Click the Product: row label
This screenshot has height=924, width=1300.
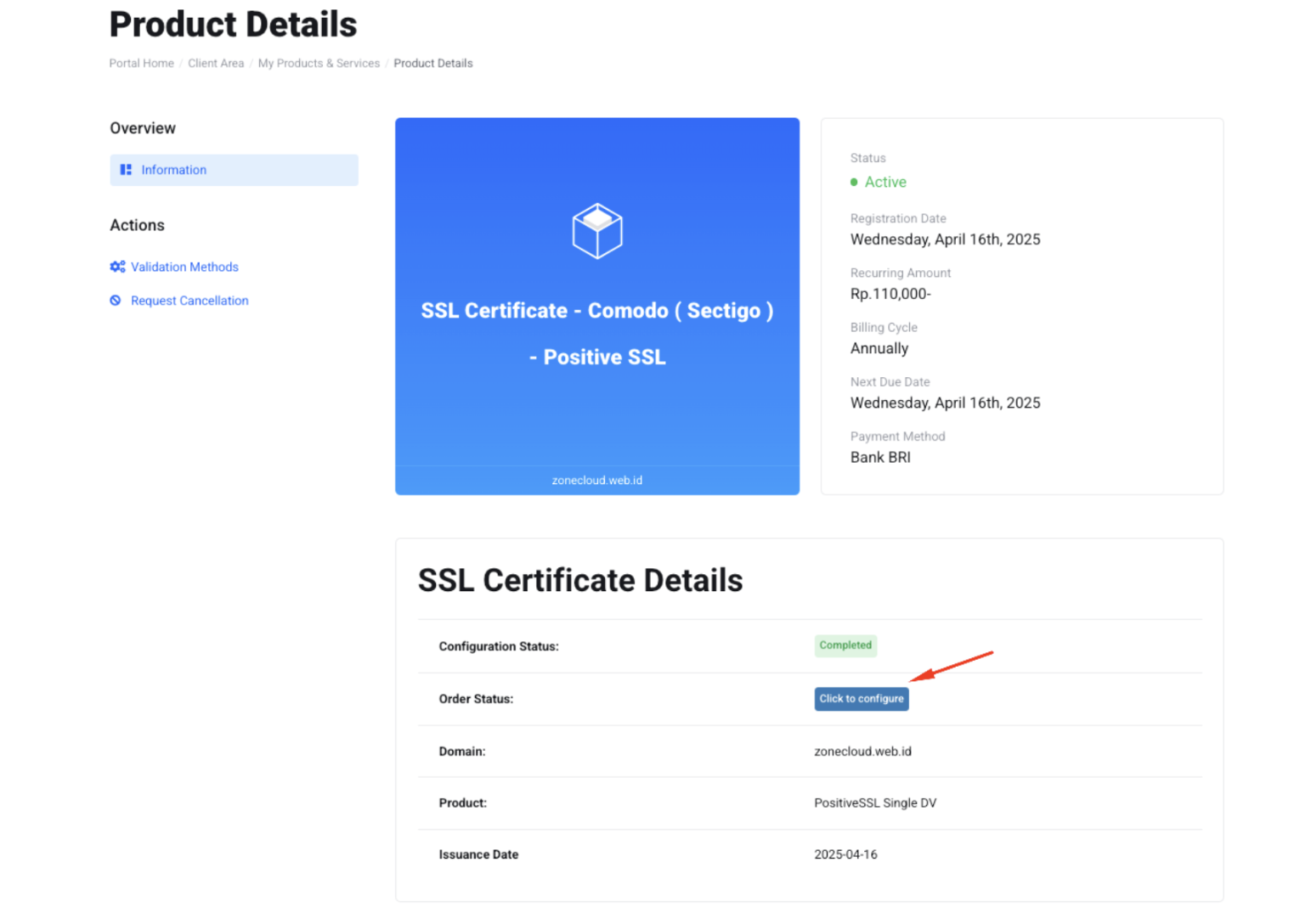[462, 803]
